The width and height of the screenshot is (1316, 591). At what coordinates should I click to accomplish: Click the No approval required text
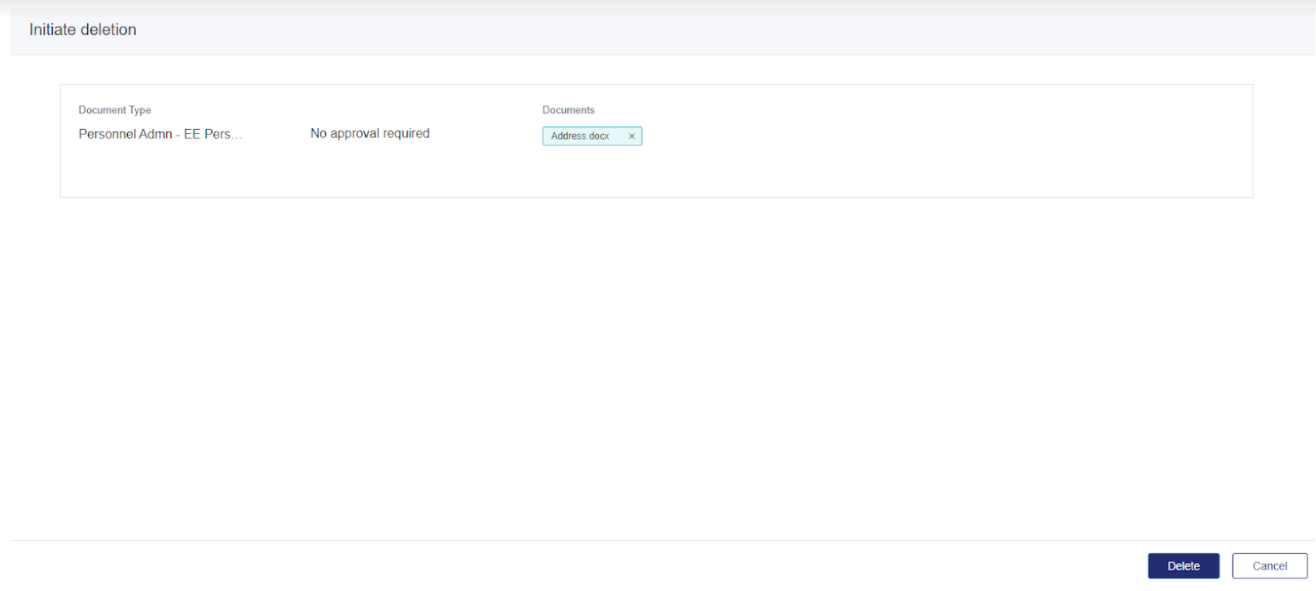pyautogui.click(x=370, y=133)
